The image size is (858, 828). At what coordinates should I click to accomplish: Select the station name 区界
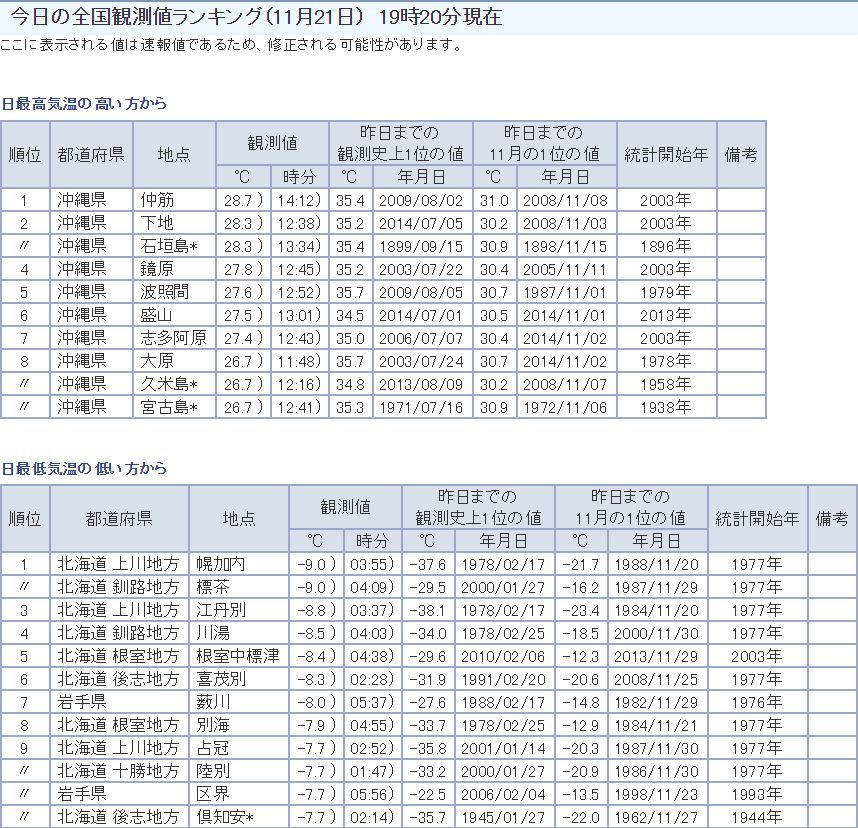tap(213, 794)
